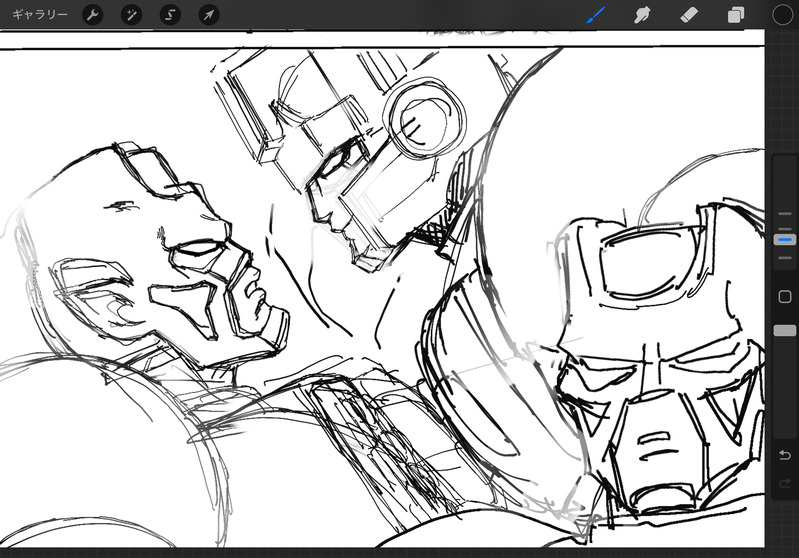Select the Brush tool
This screenshot has width=799, height=558.
pyautogui.click(x=595, y=15)
